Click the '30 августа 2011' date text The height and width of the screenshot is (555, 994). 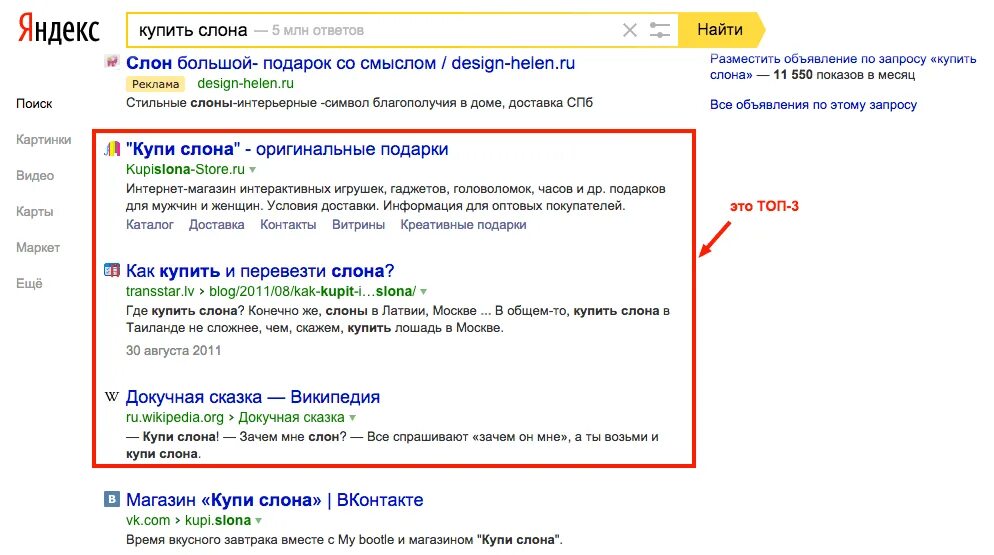click(173, 350)
